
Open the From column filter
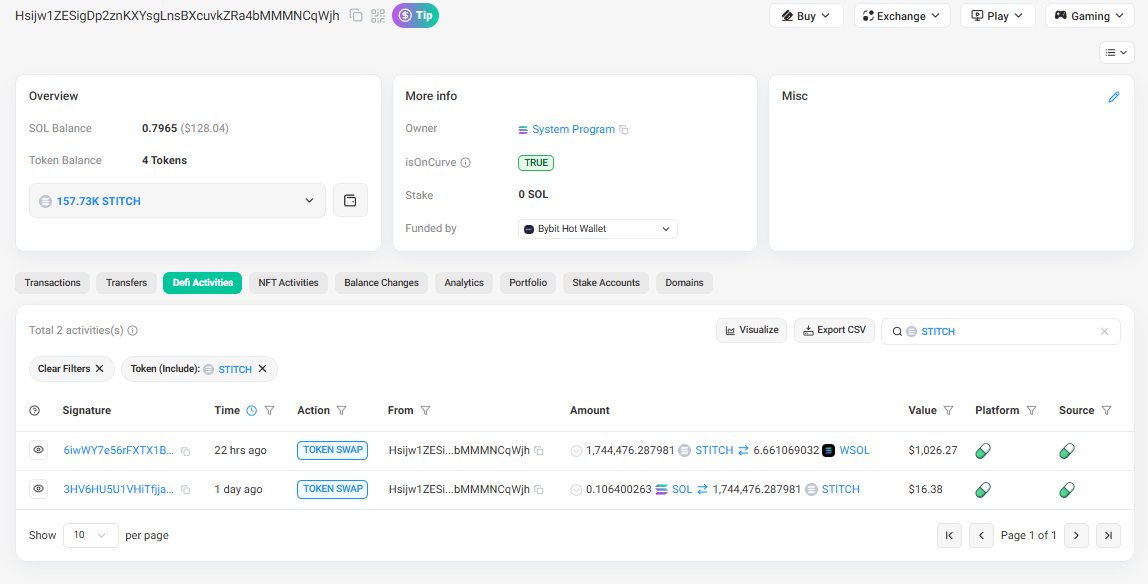coord(425,411)
